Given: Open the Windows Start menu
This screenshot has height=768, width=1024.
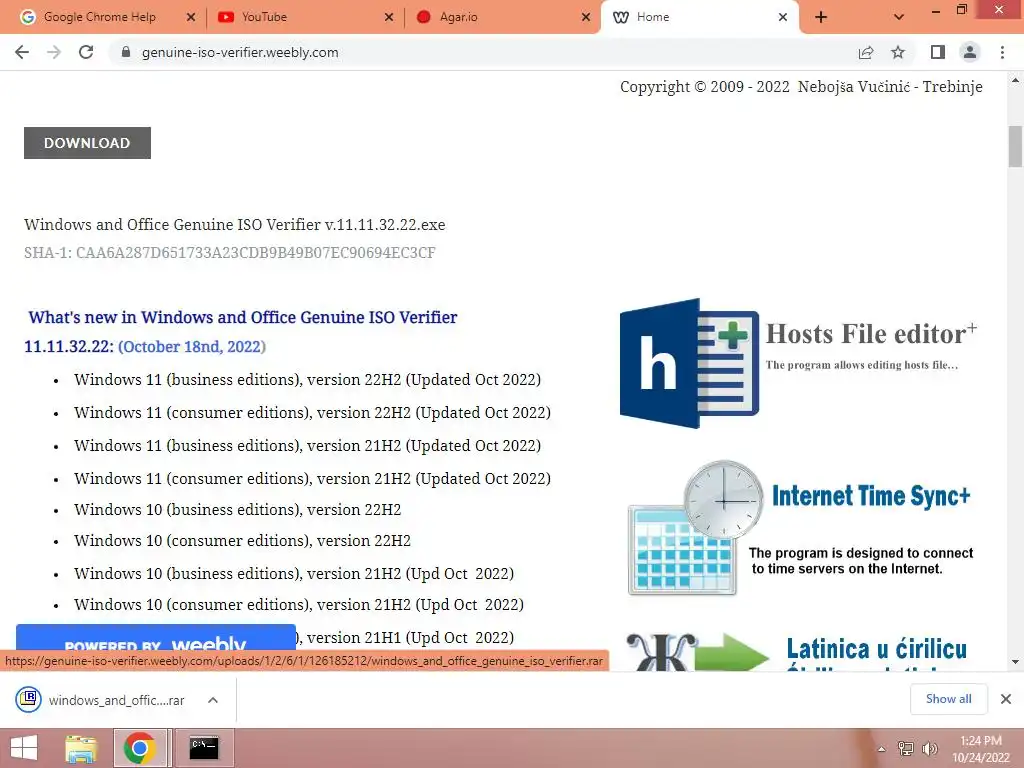Looking at the screenshot, I should [x=24, y=748].
